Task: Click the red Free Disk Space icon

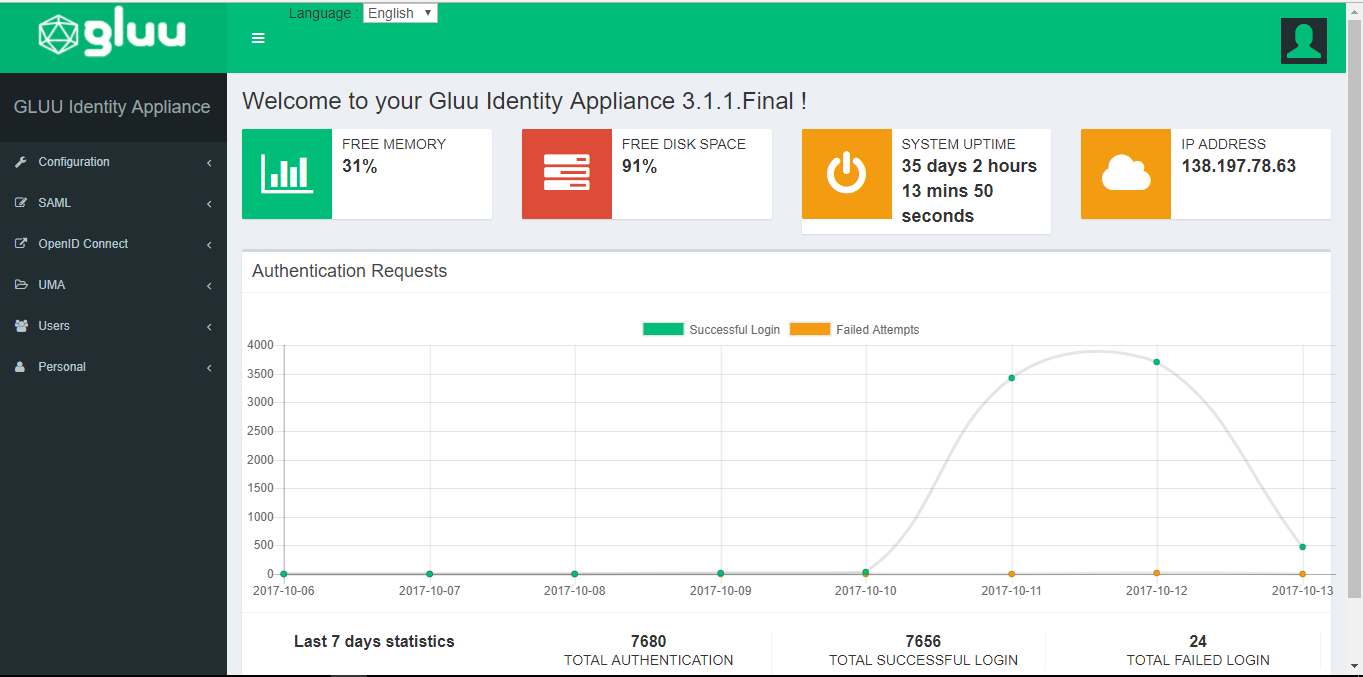Action: 566,174
